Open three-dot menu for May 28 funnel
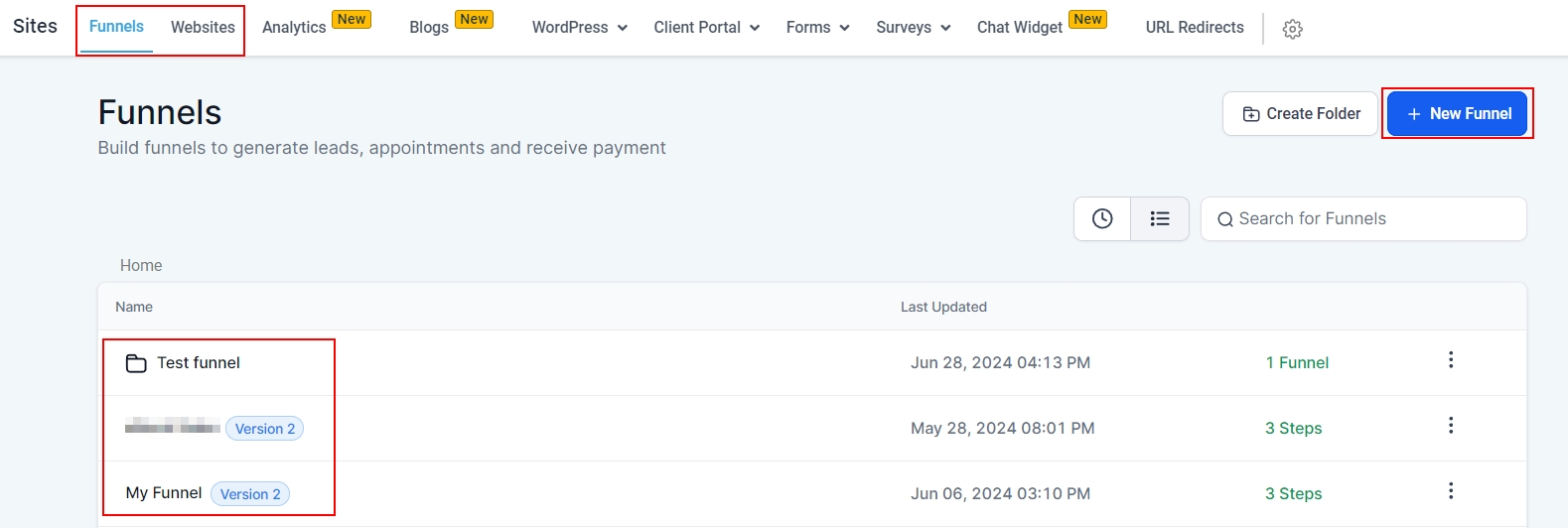Image resolution: width=1568 pixels, height=528 pixels. click(1451, 426)
